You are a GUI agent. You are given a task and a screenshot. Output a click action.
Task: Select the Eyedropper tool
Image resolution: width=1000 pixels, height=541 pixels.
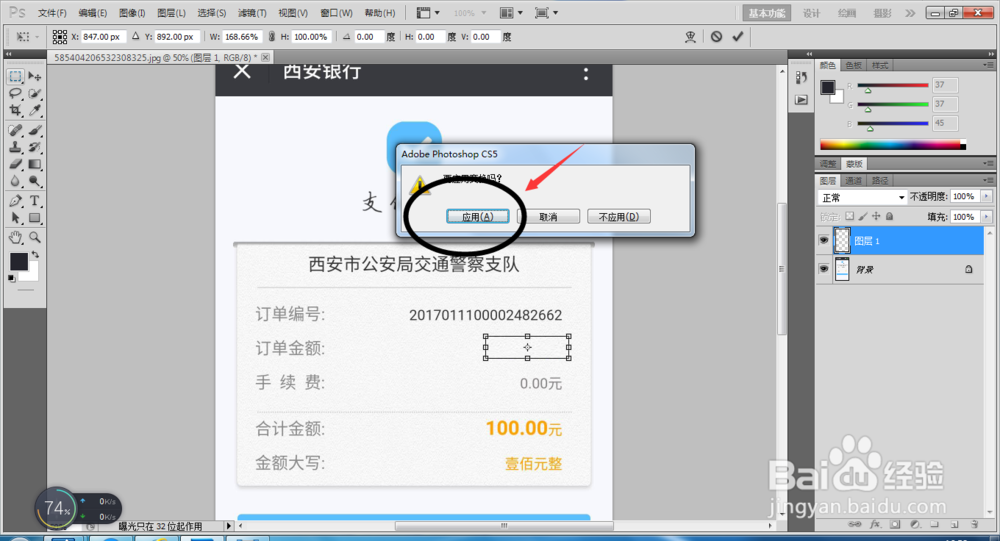coord(34,110)
